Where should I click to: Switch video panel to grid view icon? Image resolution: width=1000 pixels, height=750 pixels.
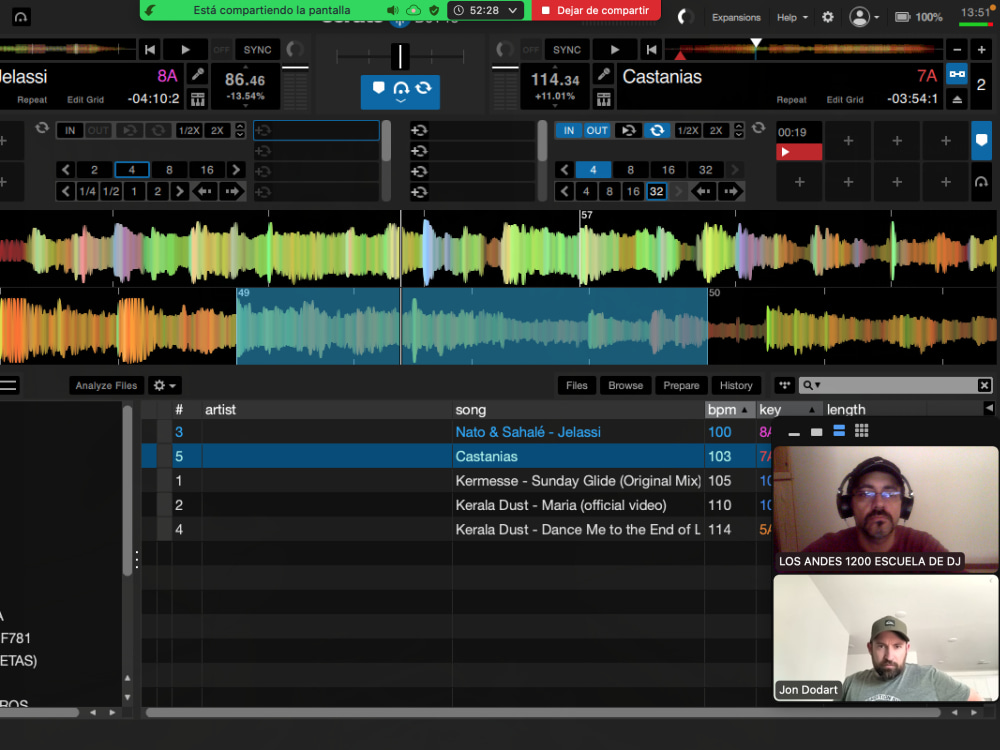(862, 431)
